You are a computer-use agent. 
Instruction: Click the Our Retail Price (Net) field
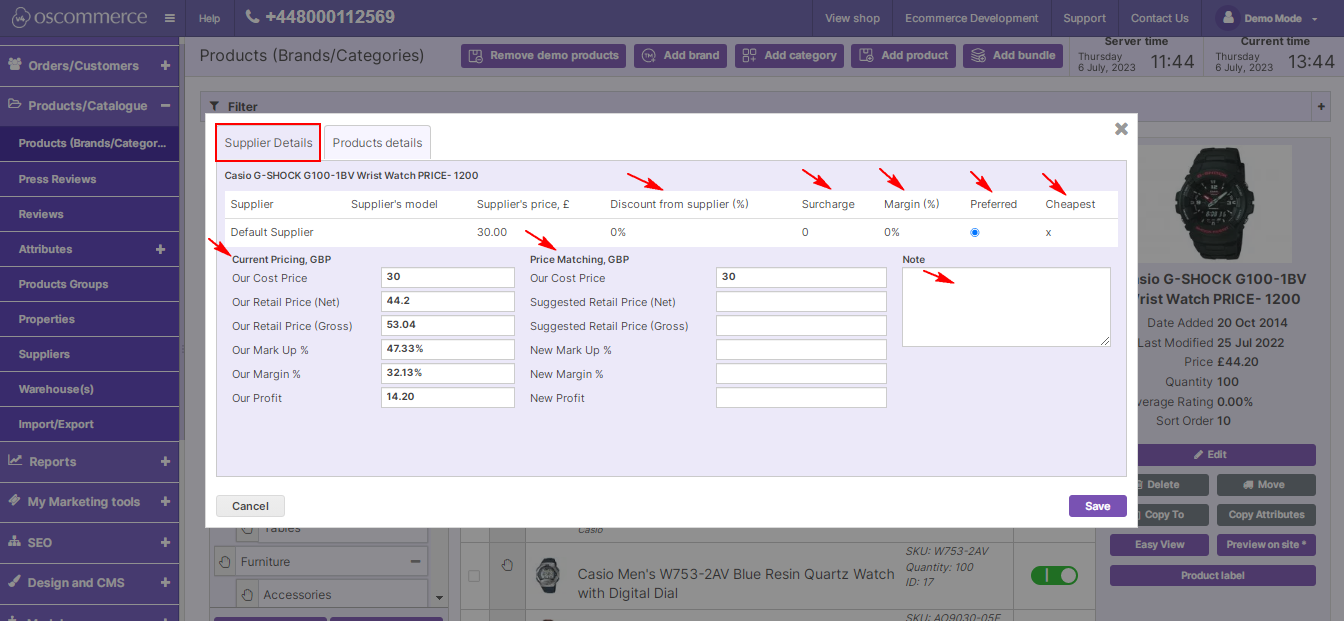pos(448,302)
